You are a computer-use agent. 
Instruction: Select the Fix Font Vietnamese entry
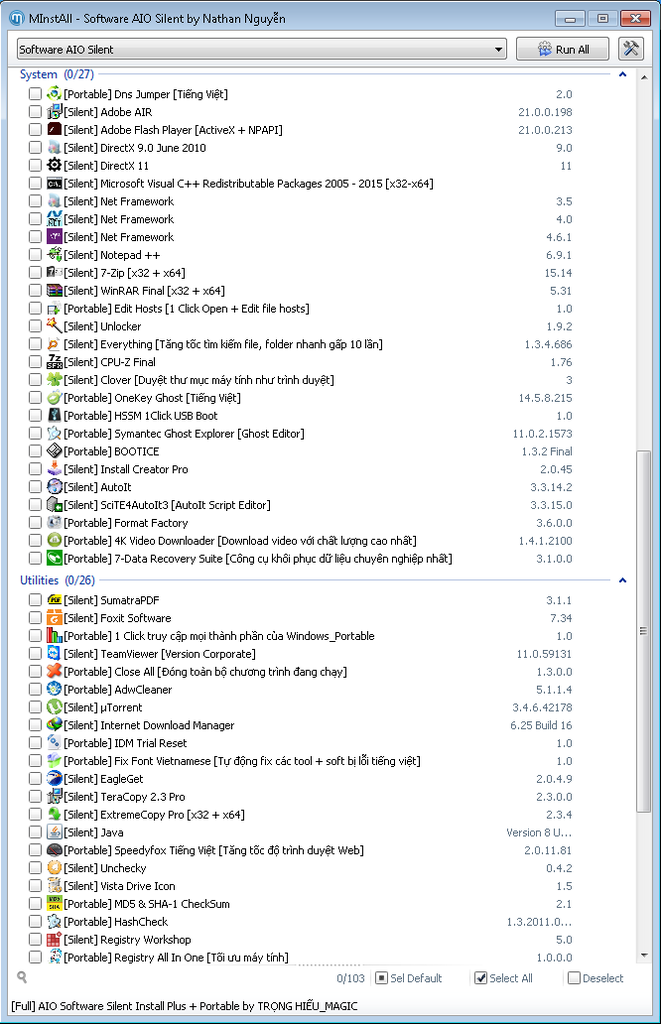coord(300,761)
